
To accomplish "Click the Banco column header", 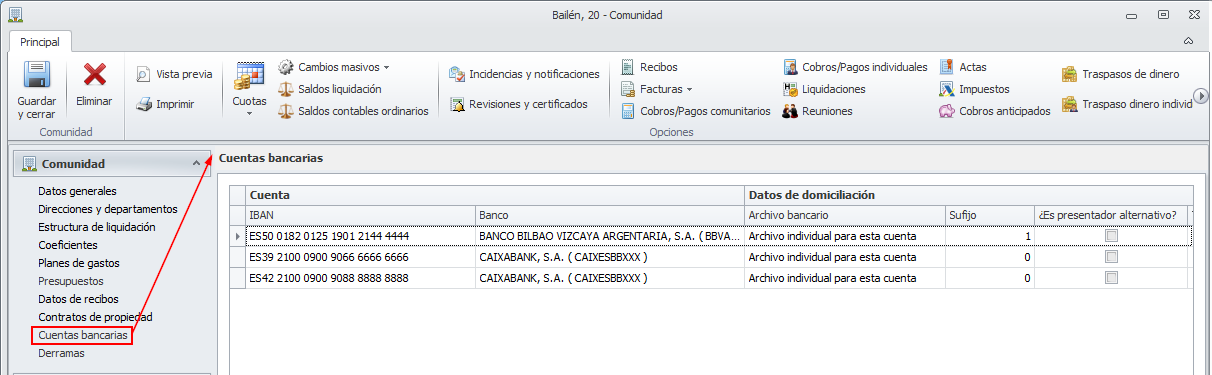I will point(610,215).
